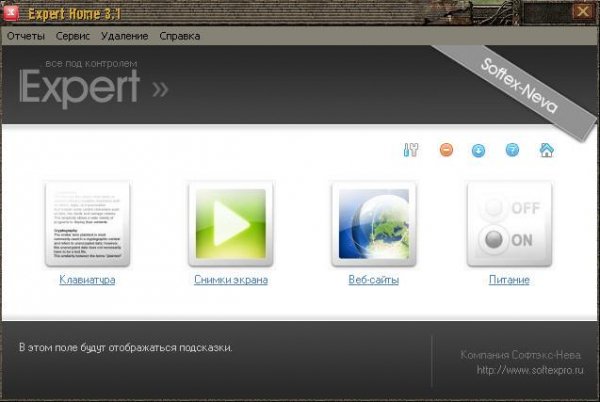Go to home via house icon

click(x=546, y=150)
